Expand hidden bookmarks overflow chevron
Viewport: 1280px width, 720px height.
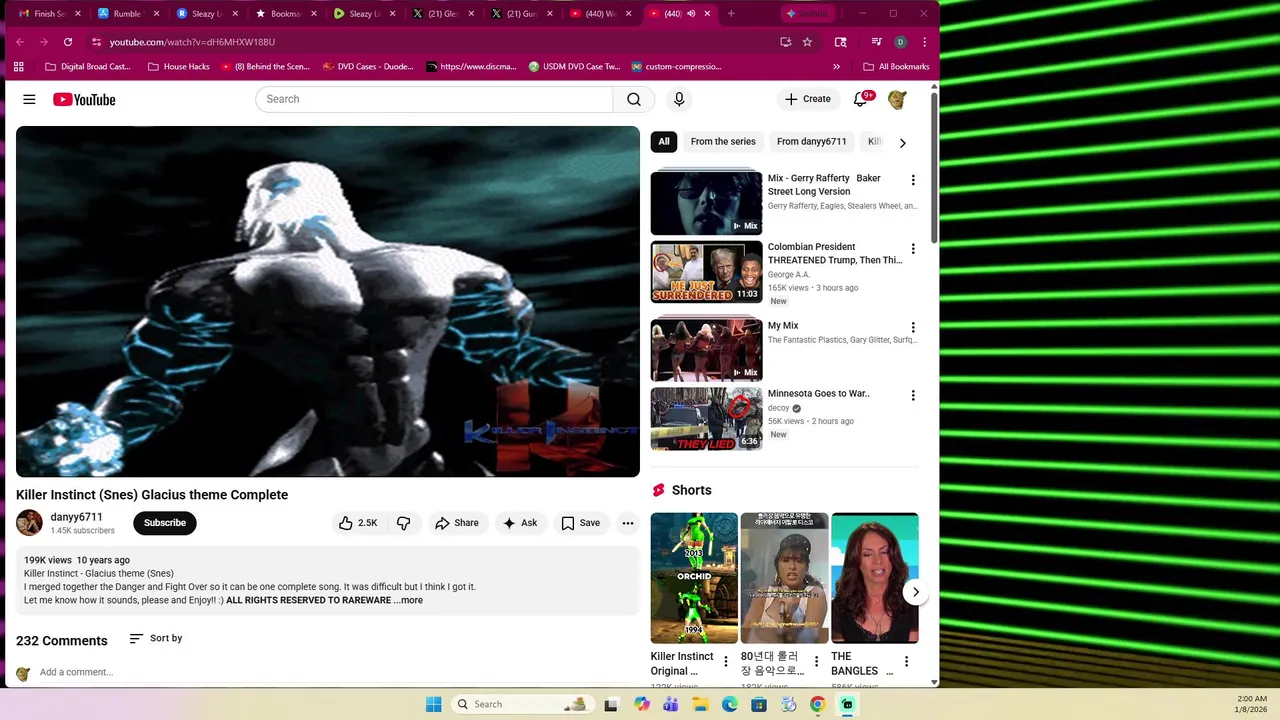click(x=836, y=66)
